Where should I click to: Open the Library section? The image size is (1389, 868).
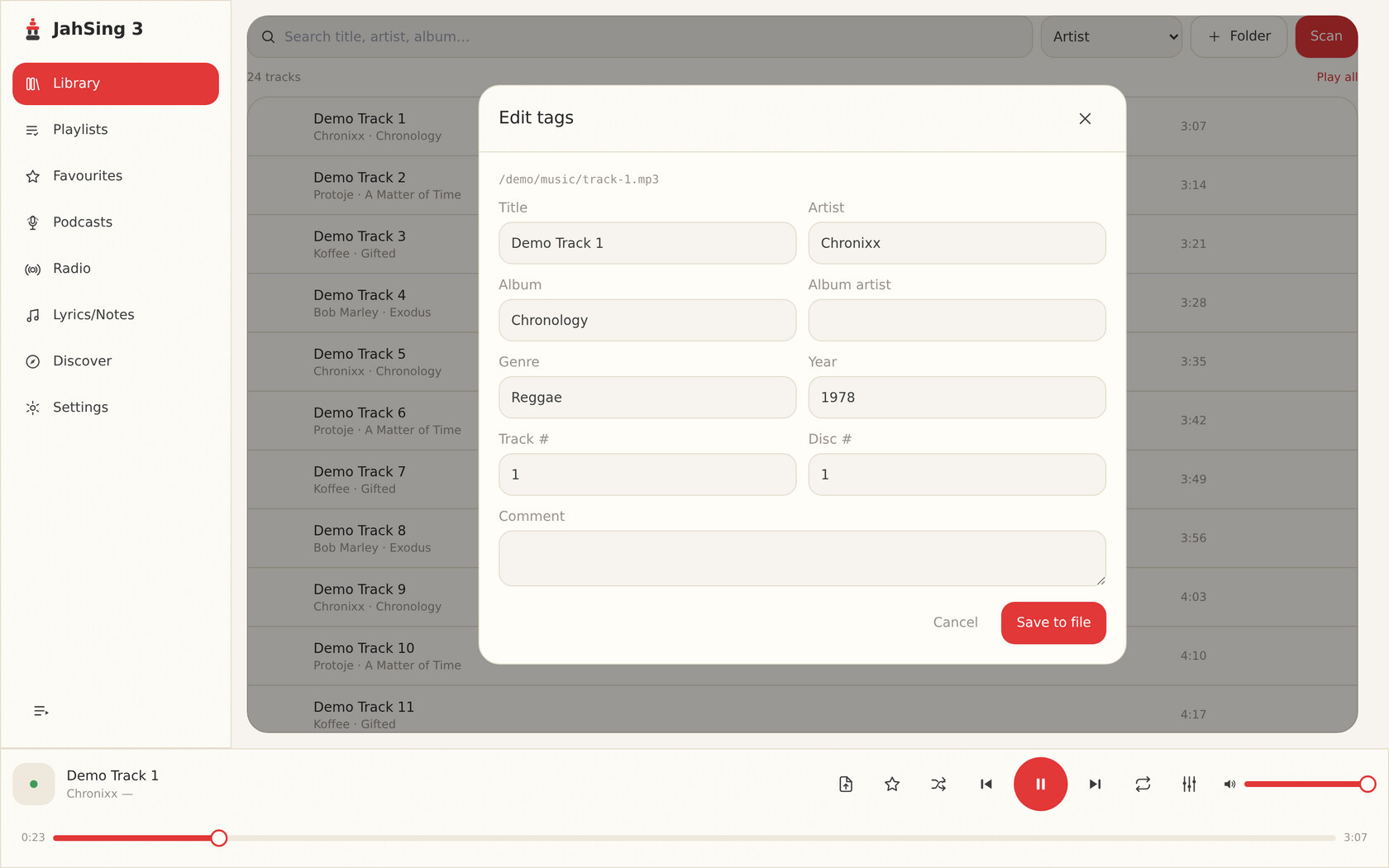(x=116, y=83)
